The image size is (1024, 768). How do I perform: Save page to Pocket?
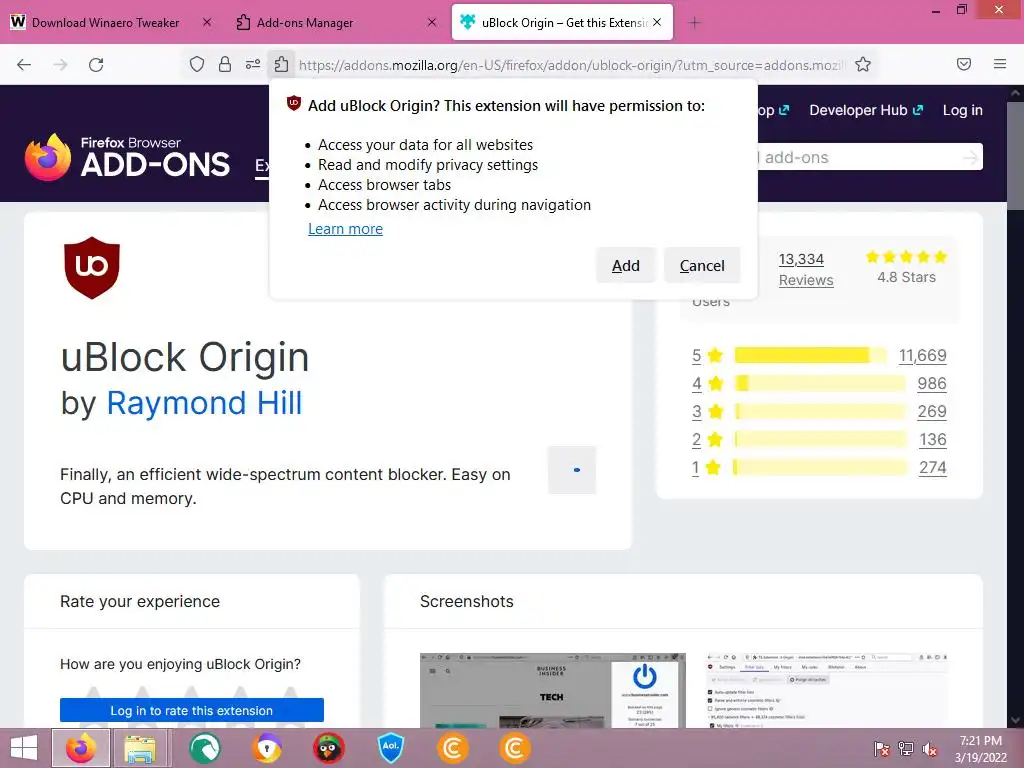[x=964, y=64]
